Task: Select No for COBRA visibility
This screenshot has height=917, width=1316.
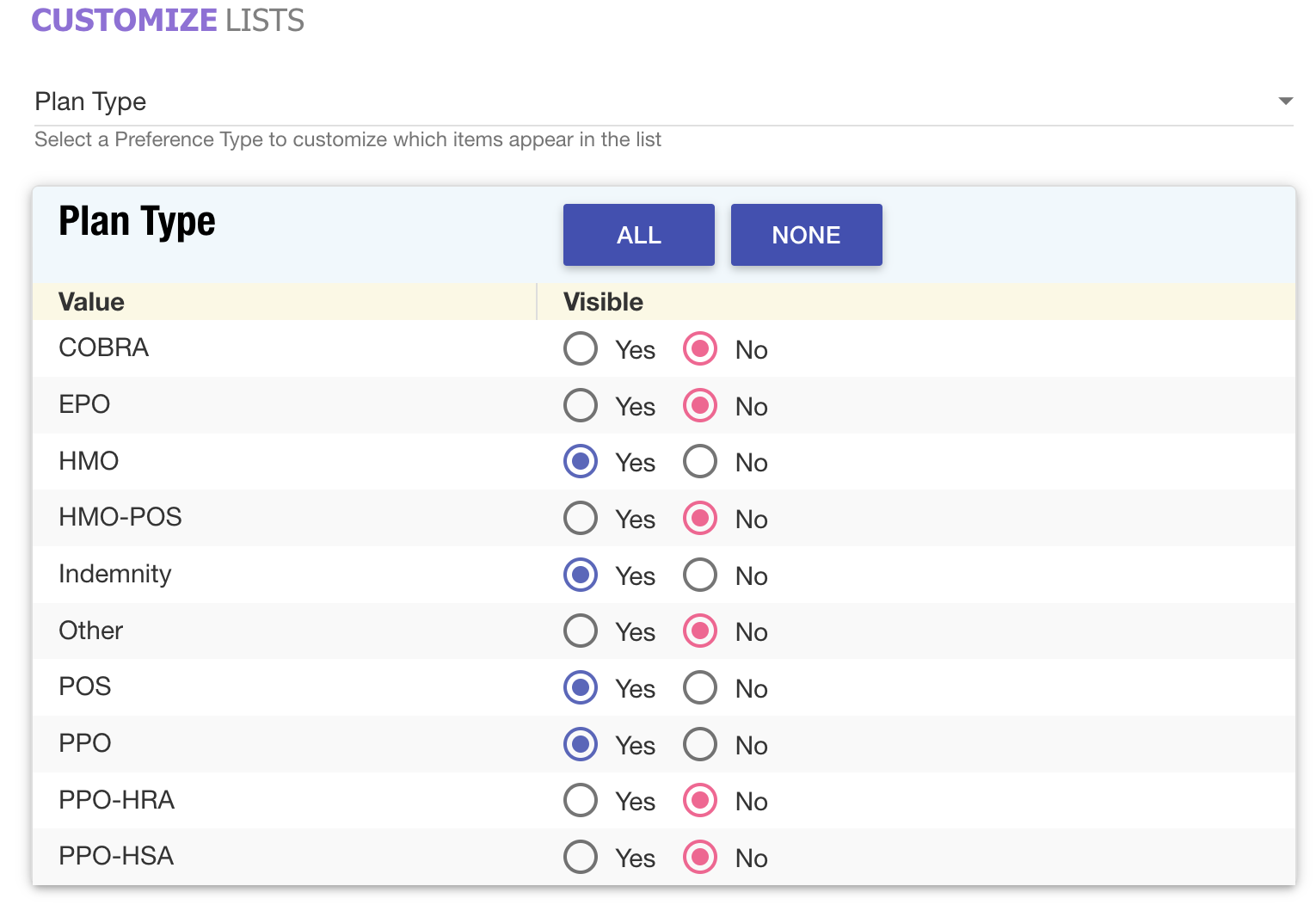Action: click(700, 349)
